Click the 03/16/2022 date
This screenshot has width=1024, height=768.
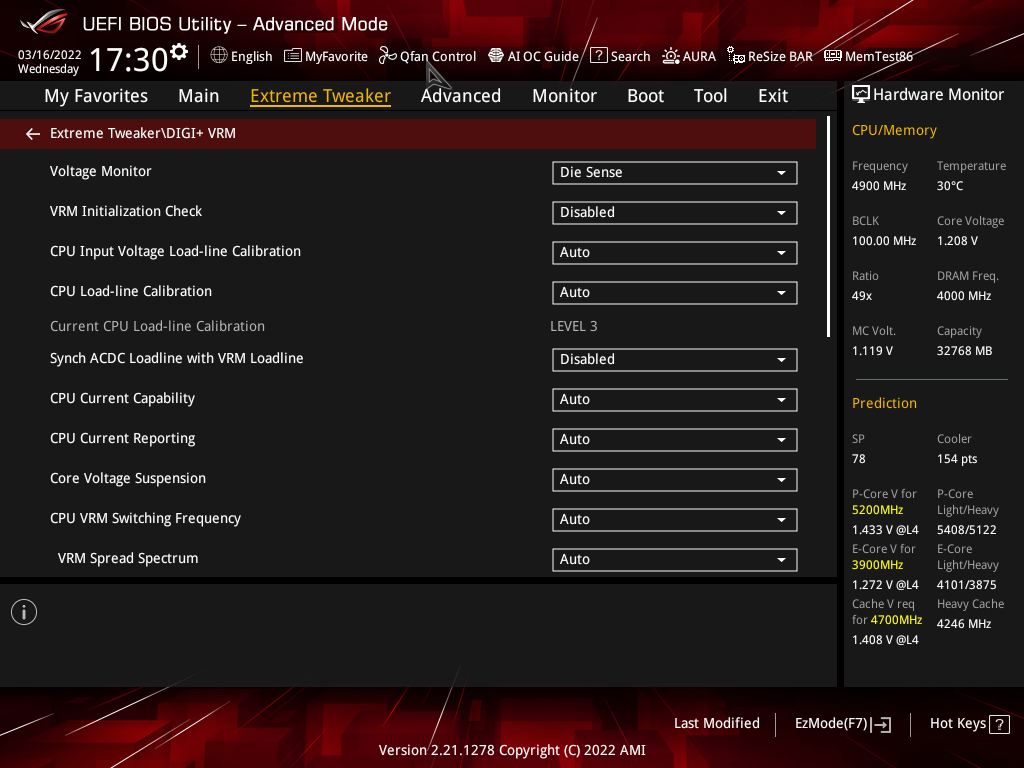coord(50,55)
